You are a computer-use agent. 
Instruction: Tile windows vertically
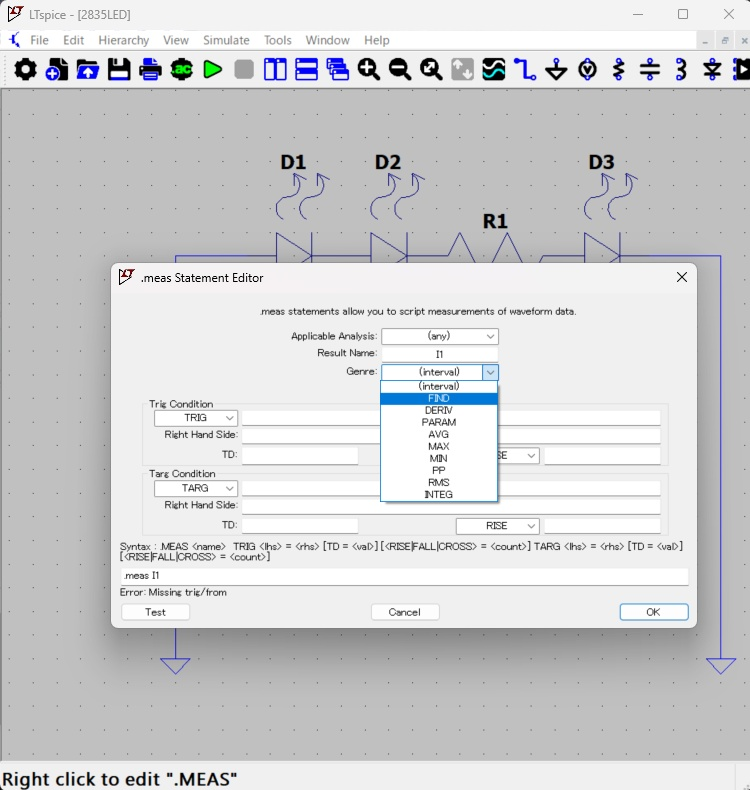[275, 70]
